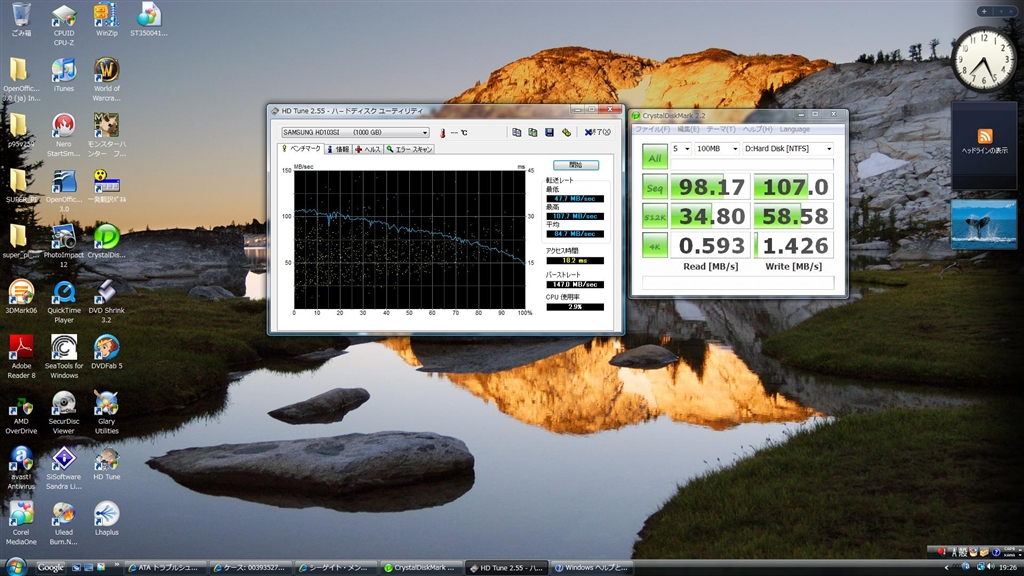This screenshot has height=576, width=1024.
Task: Click HD Tune save screenshot floppy icon
Action: pyautogui.click(x=549, y=133)
